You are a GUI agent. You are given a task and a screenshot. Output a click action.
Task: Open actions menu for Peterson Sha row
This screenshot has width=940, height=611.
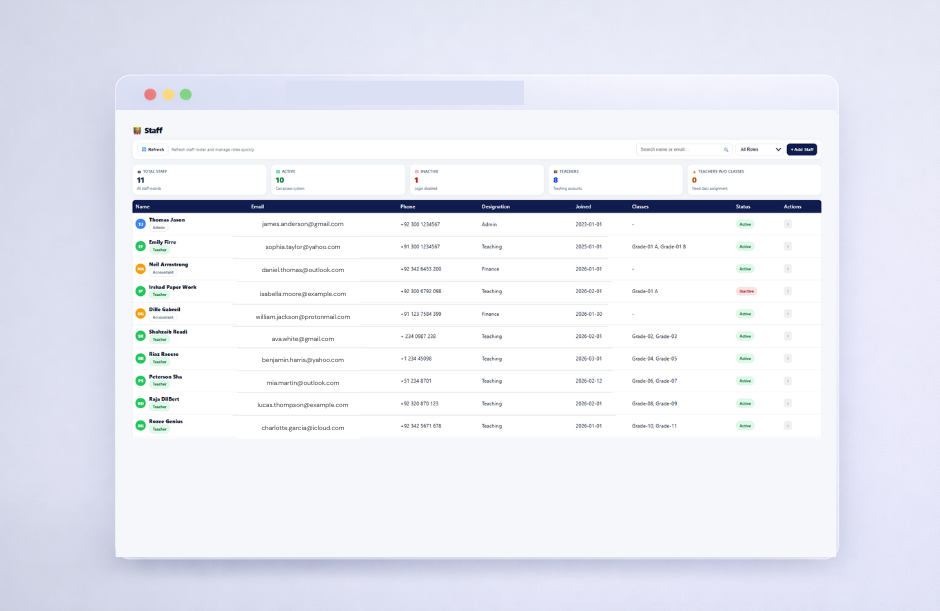pyautogui.click(x=788, y=381)
